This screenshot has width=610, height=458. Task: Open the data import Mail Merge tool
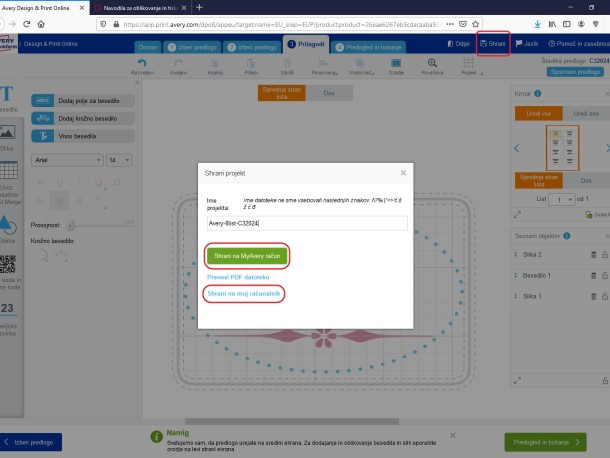click(x=9, y=182)
